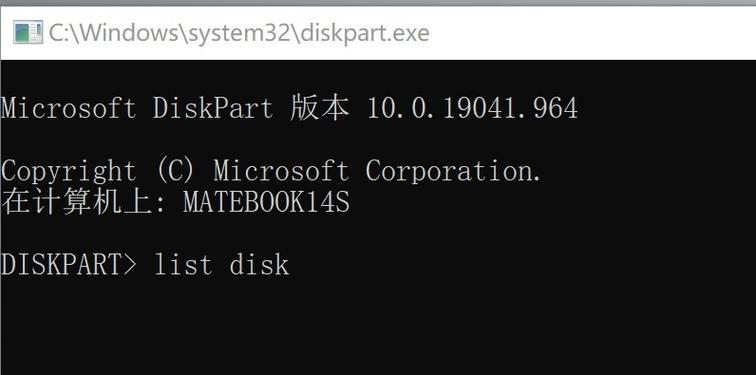Viewport: 756px width, 375px height.
Task: Click the 版本 characters in the console
Action: 320,108
